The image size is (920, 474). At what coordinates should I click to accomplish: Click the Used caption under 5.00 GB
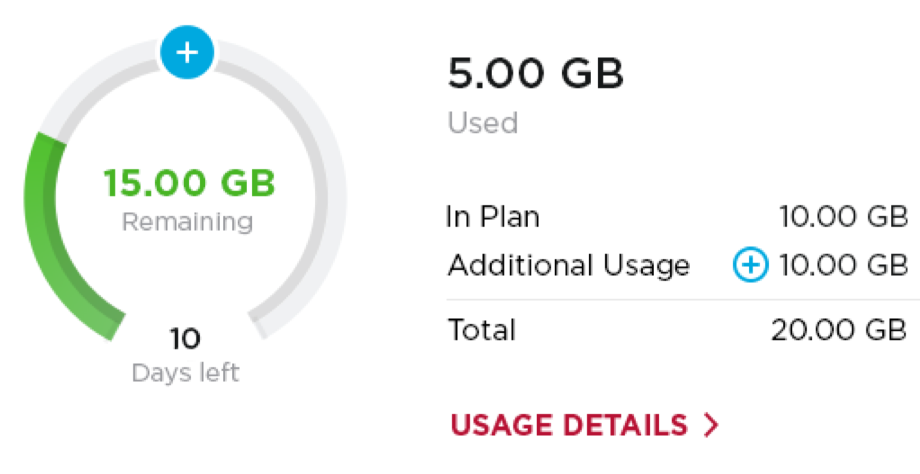(x=483, y=123)
